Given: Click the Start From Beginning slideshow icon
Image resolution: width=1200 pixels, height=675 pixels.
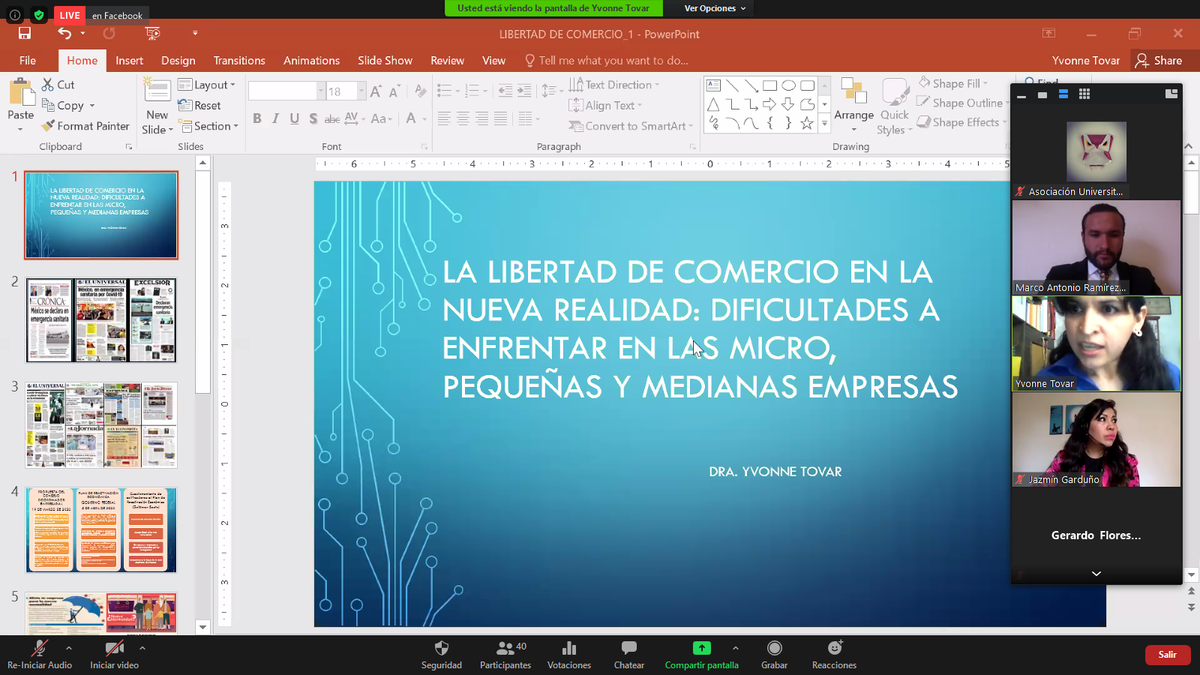Looking at the screenshot, I should (152, 33).
